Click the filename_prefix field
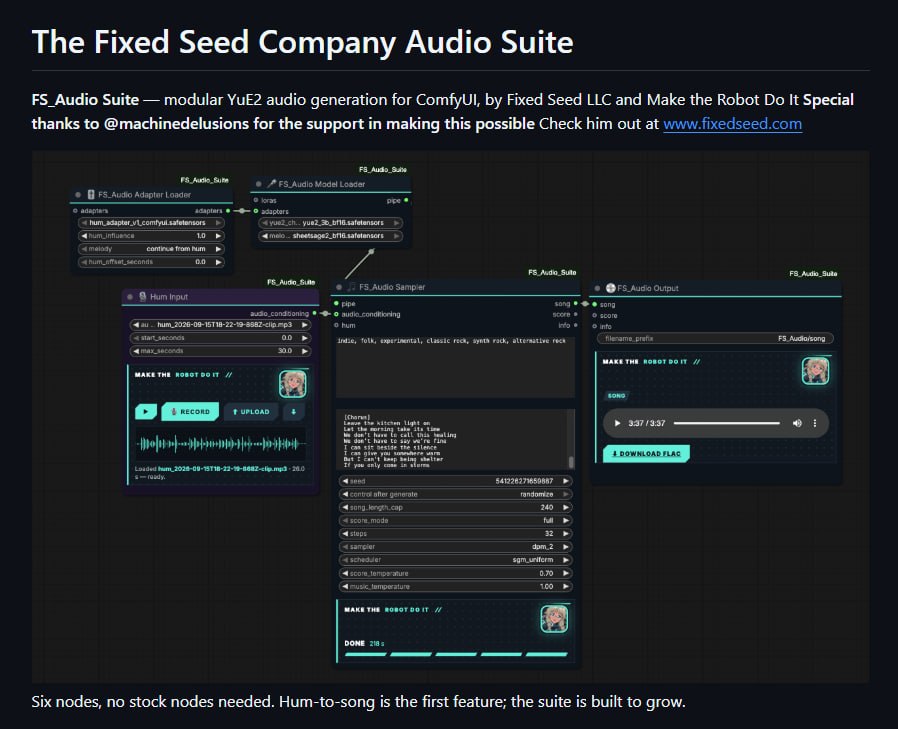This screenshot has width=898, height=729. 715,338
